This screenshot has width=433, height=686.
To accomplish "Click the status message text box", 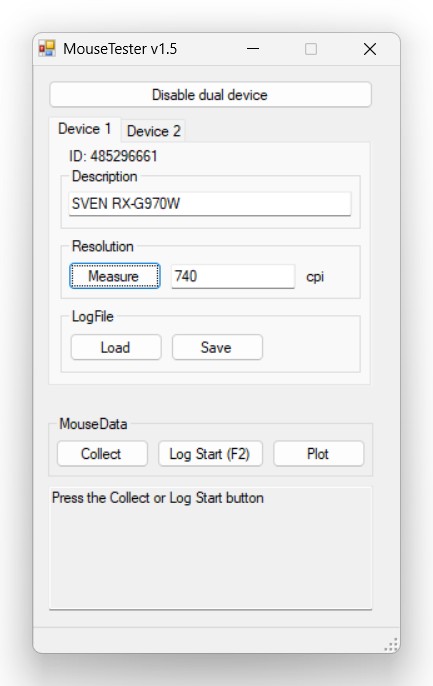I will point(210,548).
